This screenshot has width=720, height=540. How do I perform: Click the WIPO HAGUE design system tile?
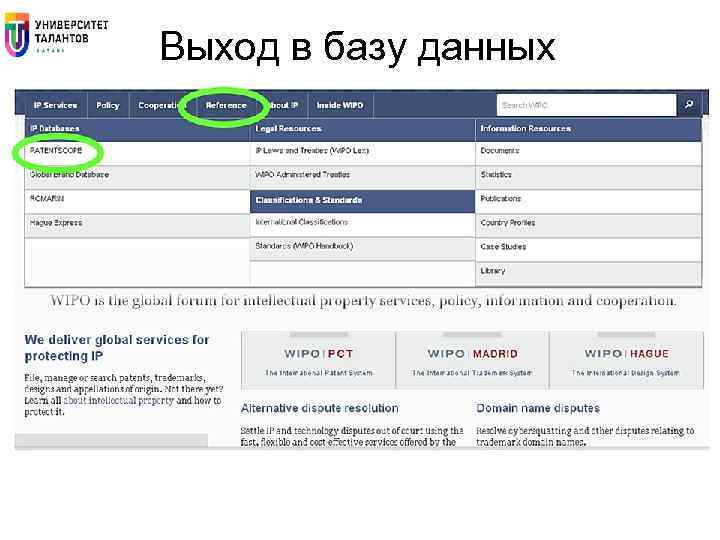click(626, 360)
